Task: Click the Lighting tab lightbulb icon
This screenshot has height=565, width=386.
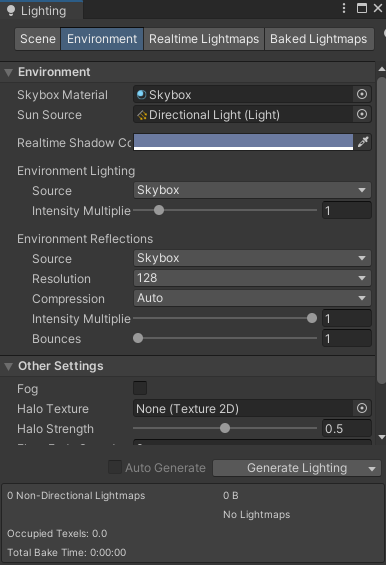Action: [11, 11]
